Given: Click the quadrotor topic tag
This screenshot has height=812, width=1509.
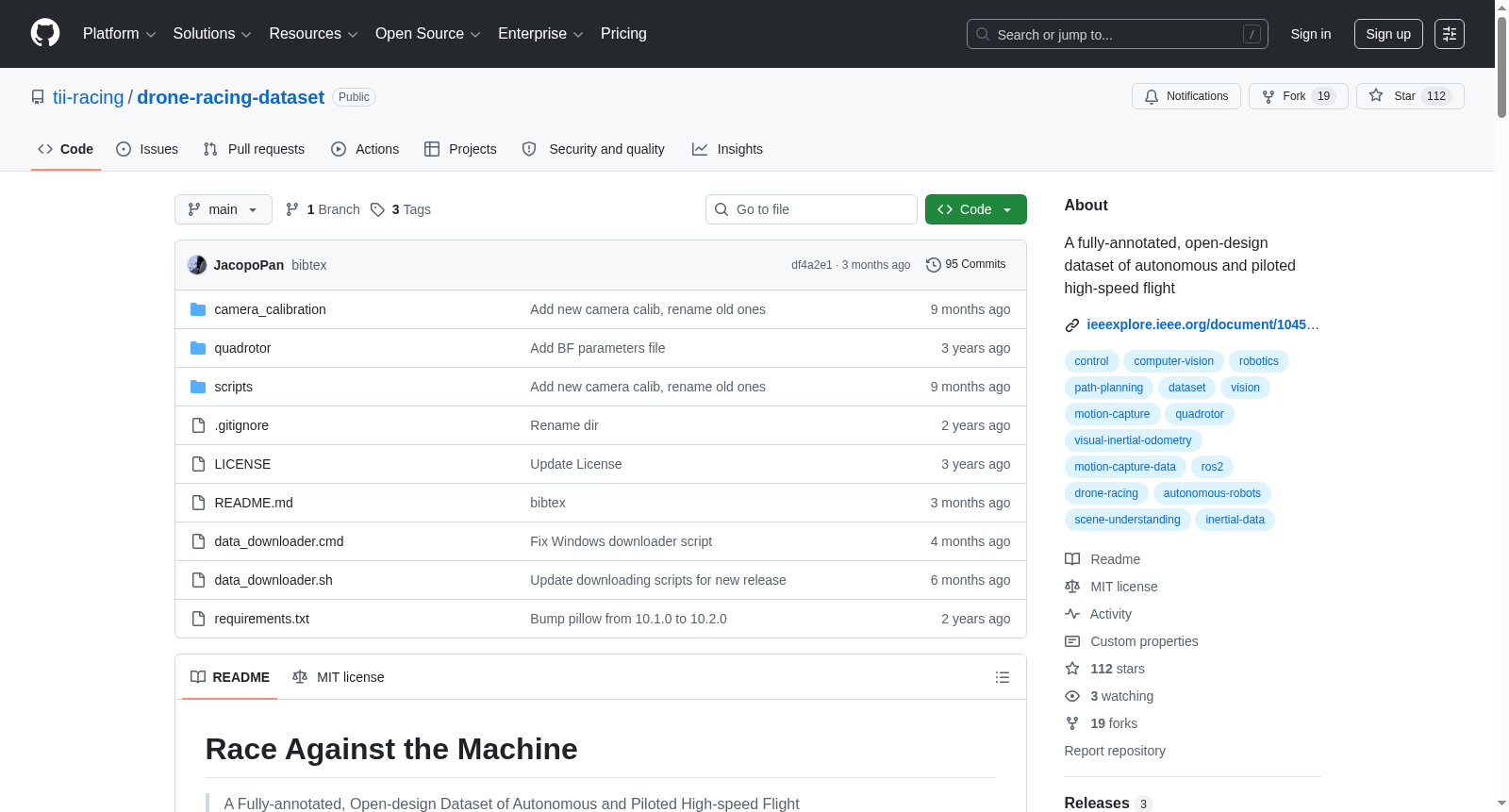Looking at the screenshot, I should (x=1200, y=414).
